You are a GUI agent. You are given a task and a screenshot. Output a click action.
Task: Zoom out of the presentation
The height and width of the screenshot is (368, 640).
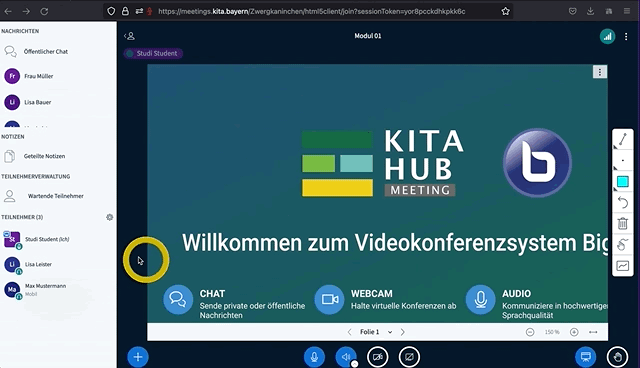click(x=530, y=332)
